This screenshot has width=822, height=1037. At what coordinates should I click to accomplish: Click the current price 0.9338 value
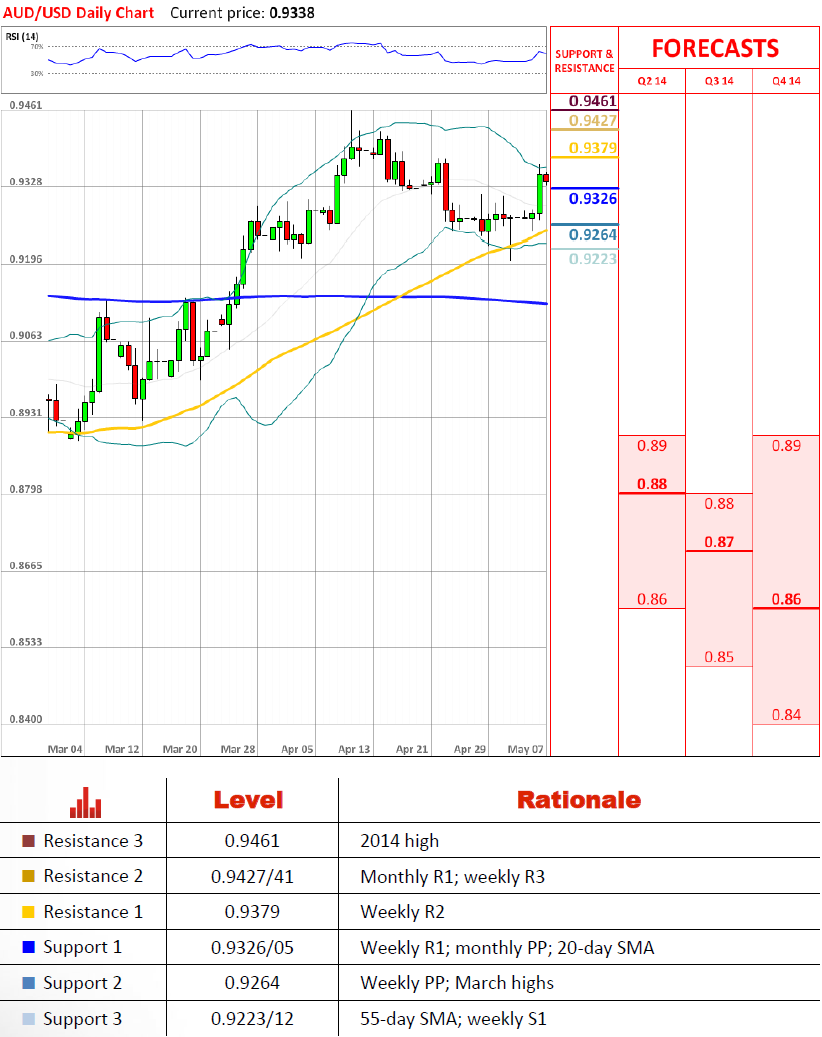tap(292, 13)
